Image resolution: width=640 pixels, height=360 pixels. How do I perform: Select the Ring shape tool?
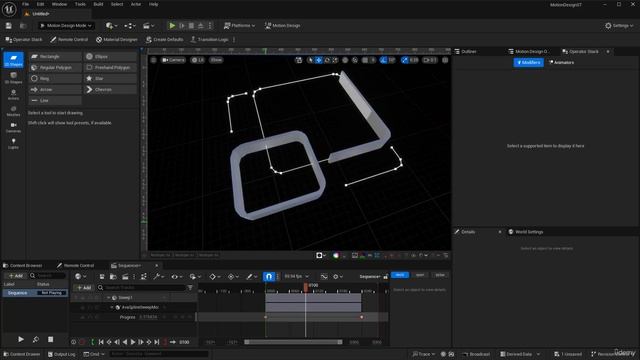click(55, 78)
